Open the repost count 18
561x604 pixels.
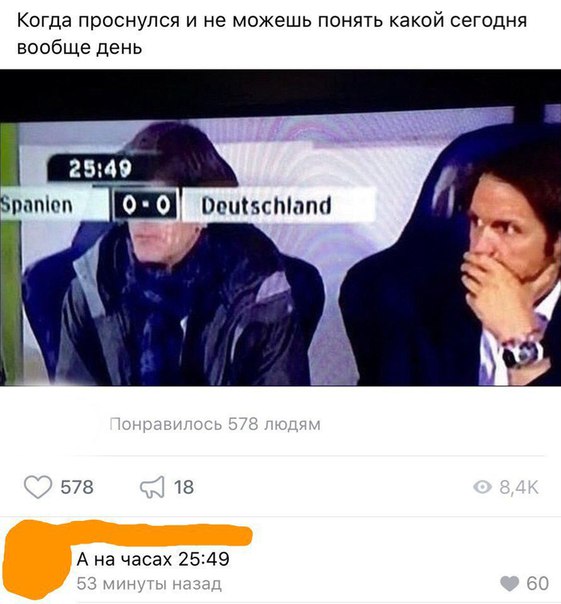tap(184, 487)
